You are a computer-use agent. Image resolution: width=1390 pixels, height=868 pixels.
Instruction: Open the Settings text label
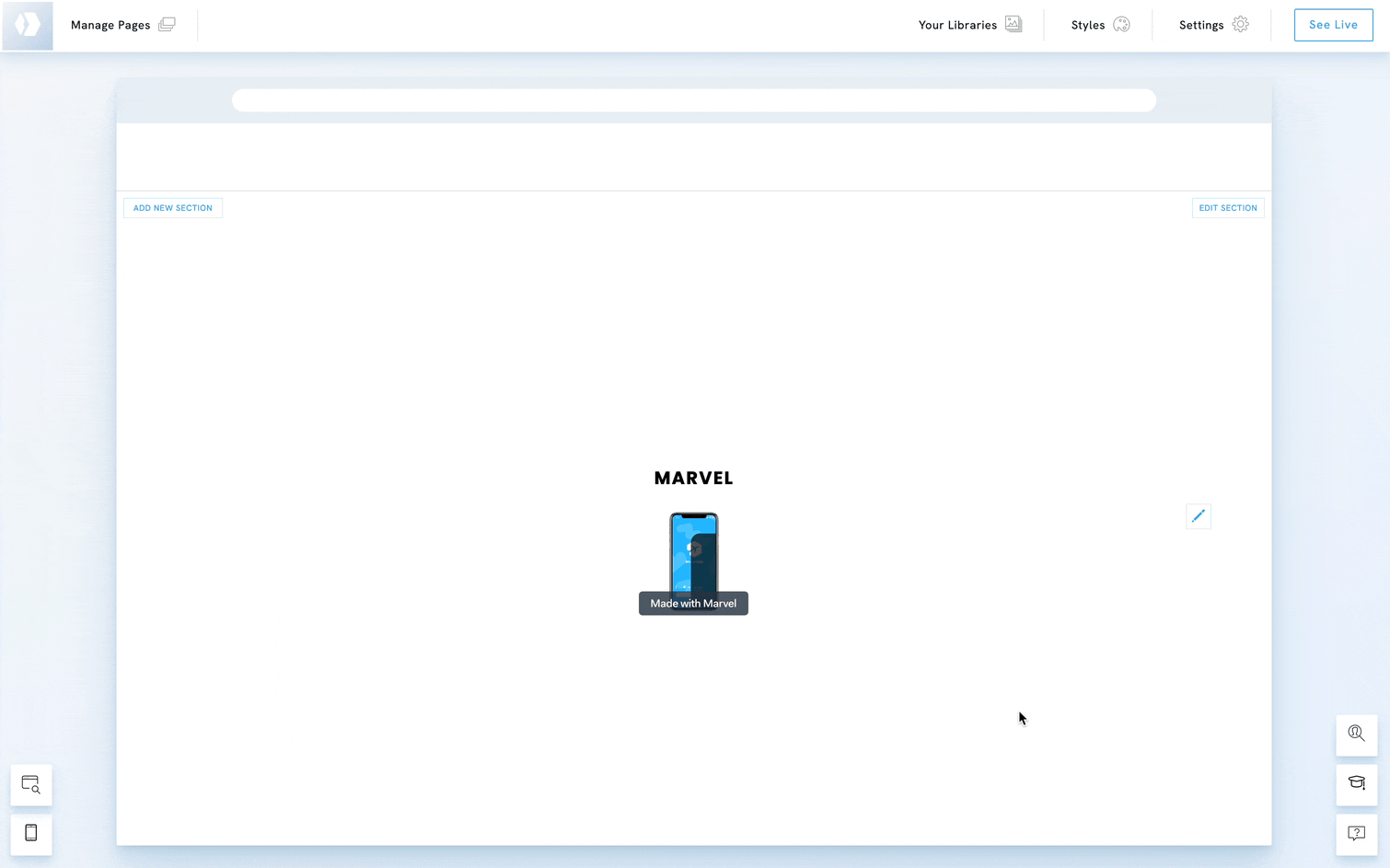1201,25
